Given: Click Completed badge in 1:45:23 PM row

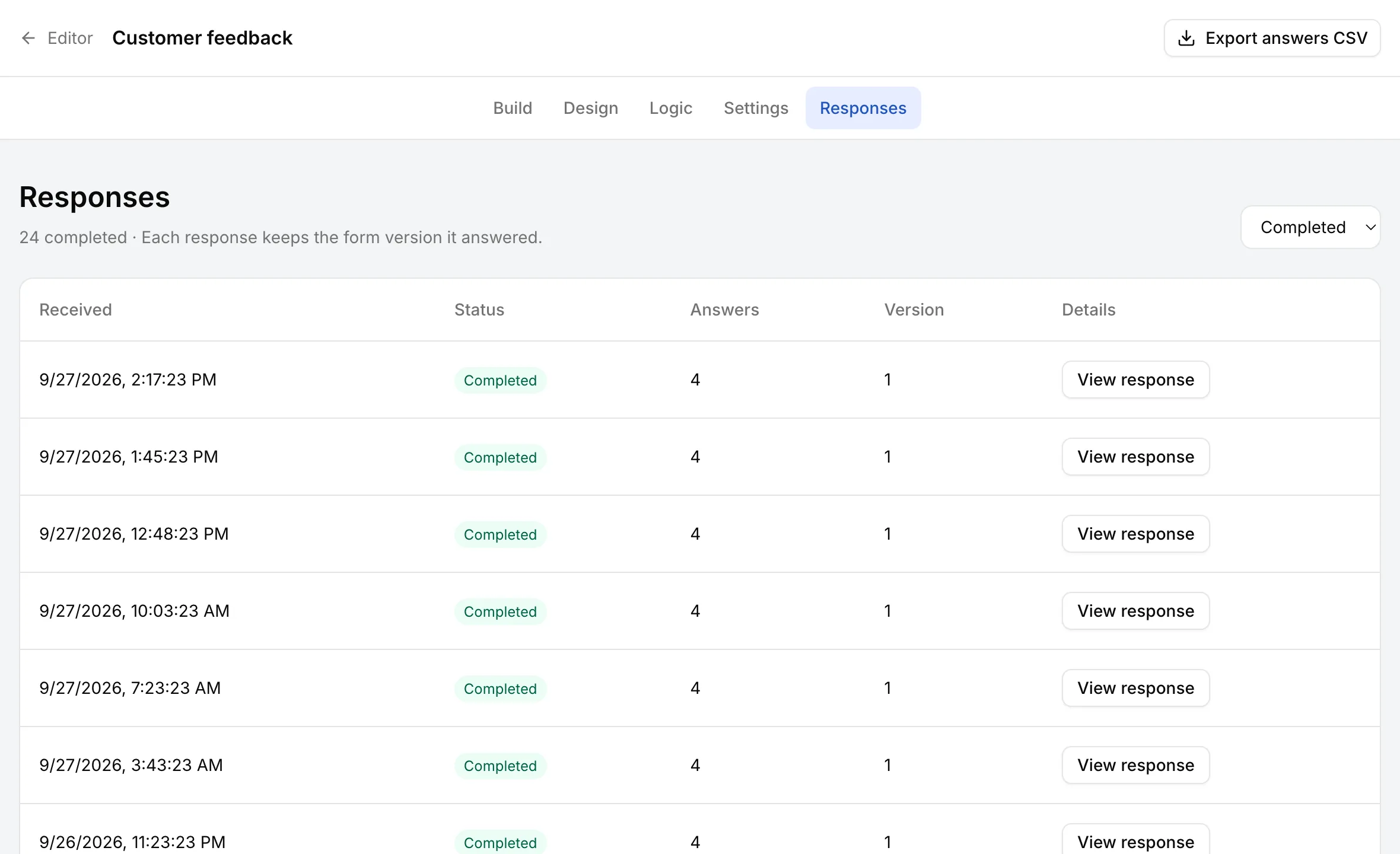Looking at the screenshot, I should pyautogui.click(x=500, y=457).
